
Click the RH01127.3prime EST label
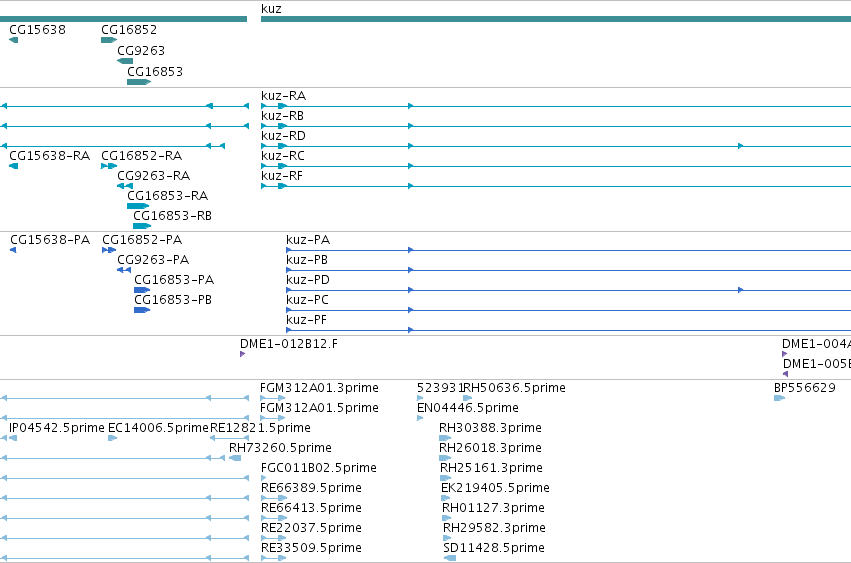[x=493, y=508]
